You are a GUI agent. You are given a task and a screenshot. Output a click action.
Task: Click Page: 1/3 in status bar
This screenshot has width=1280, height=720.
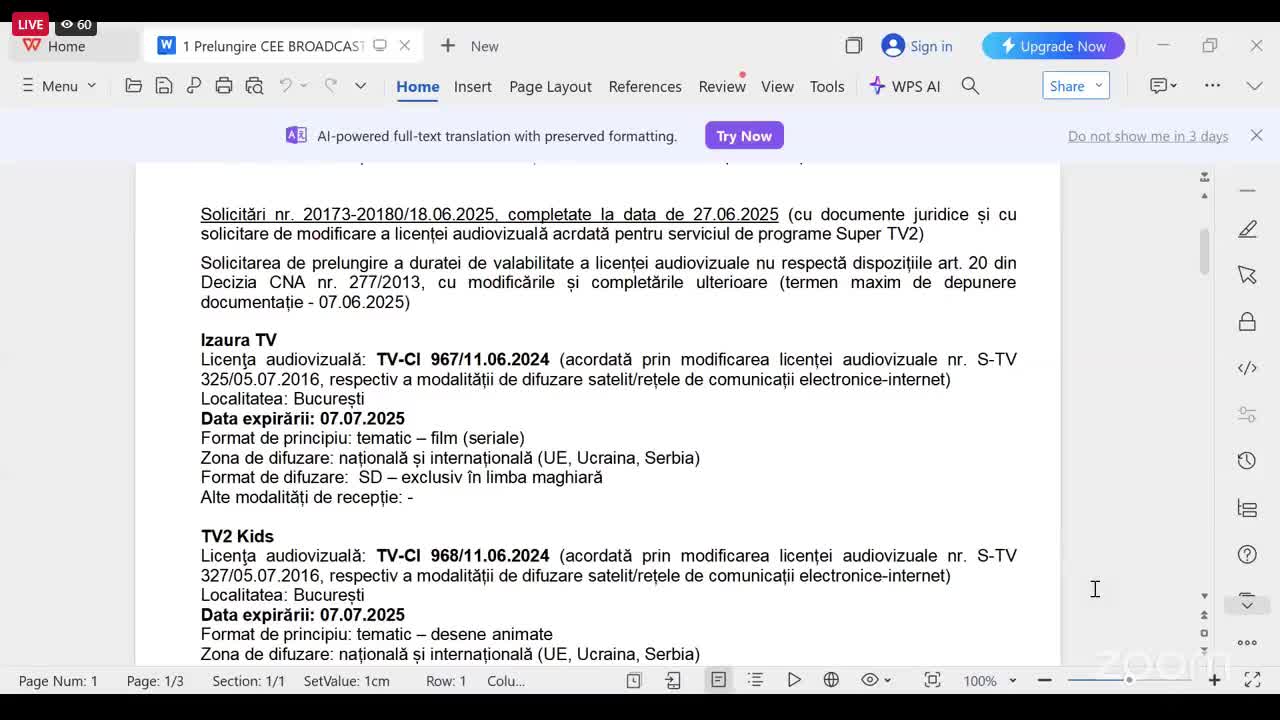click(x=155, y=681)
